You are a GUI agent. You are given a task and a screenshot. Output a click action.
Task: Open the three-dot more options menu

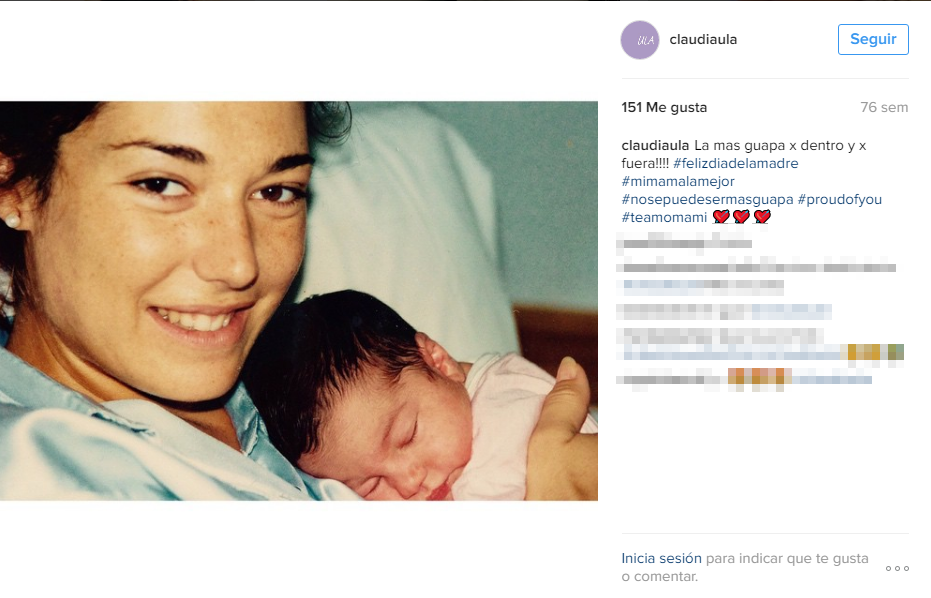pos(897,568)
